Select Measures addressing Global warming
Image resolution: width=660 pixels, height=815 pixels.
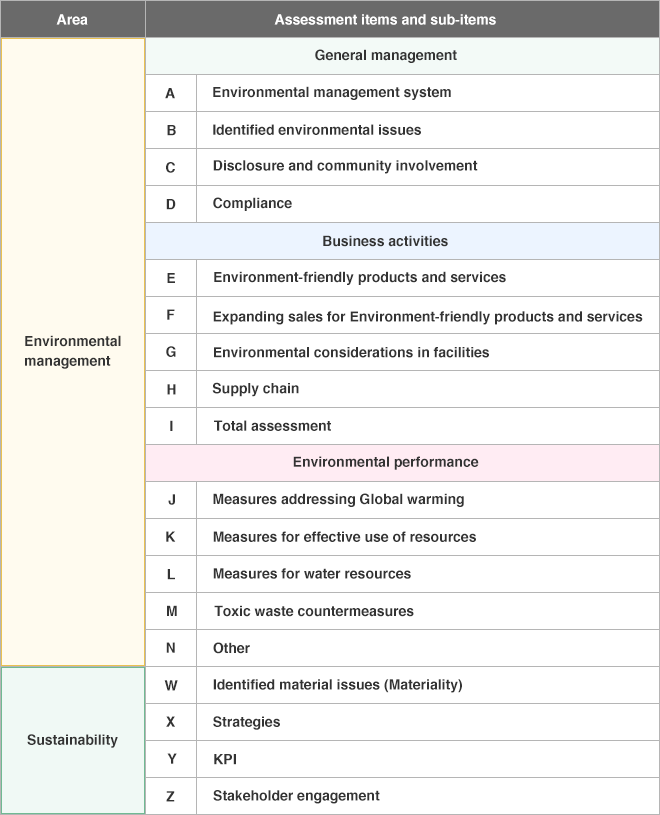tap(338, 499)
